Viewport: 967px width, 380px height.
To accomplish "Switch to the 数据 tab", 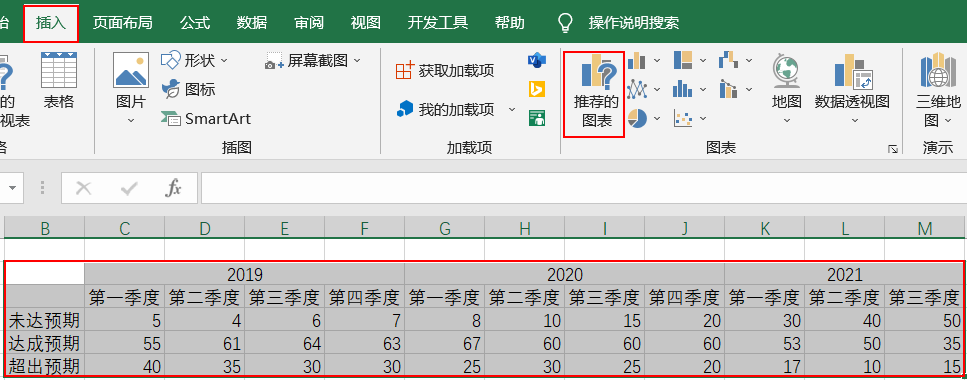I will tap(252, 23).
